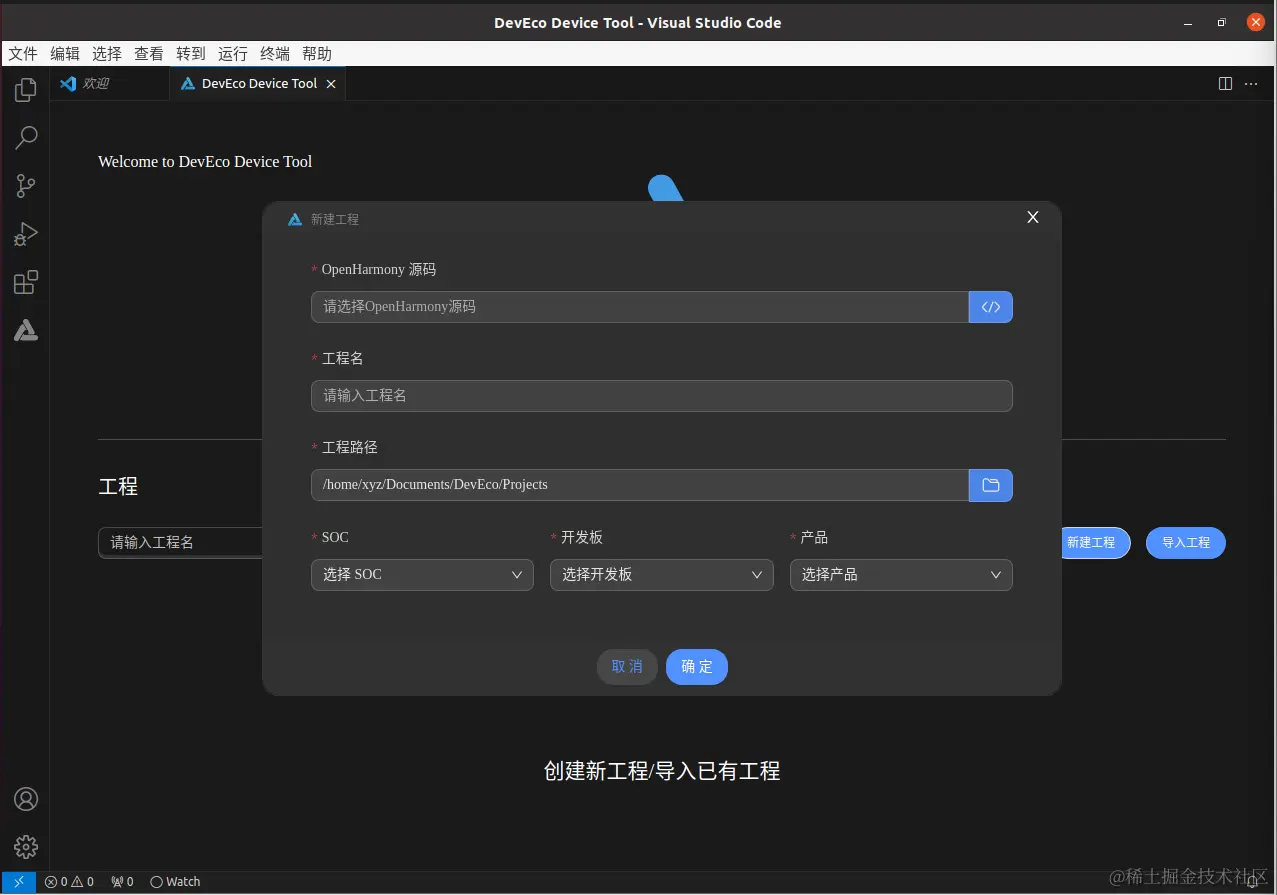
Task: Open the 终端 menu
Action: pos(275,54)
